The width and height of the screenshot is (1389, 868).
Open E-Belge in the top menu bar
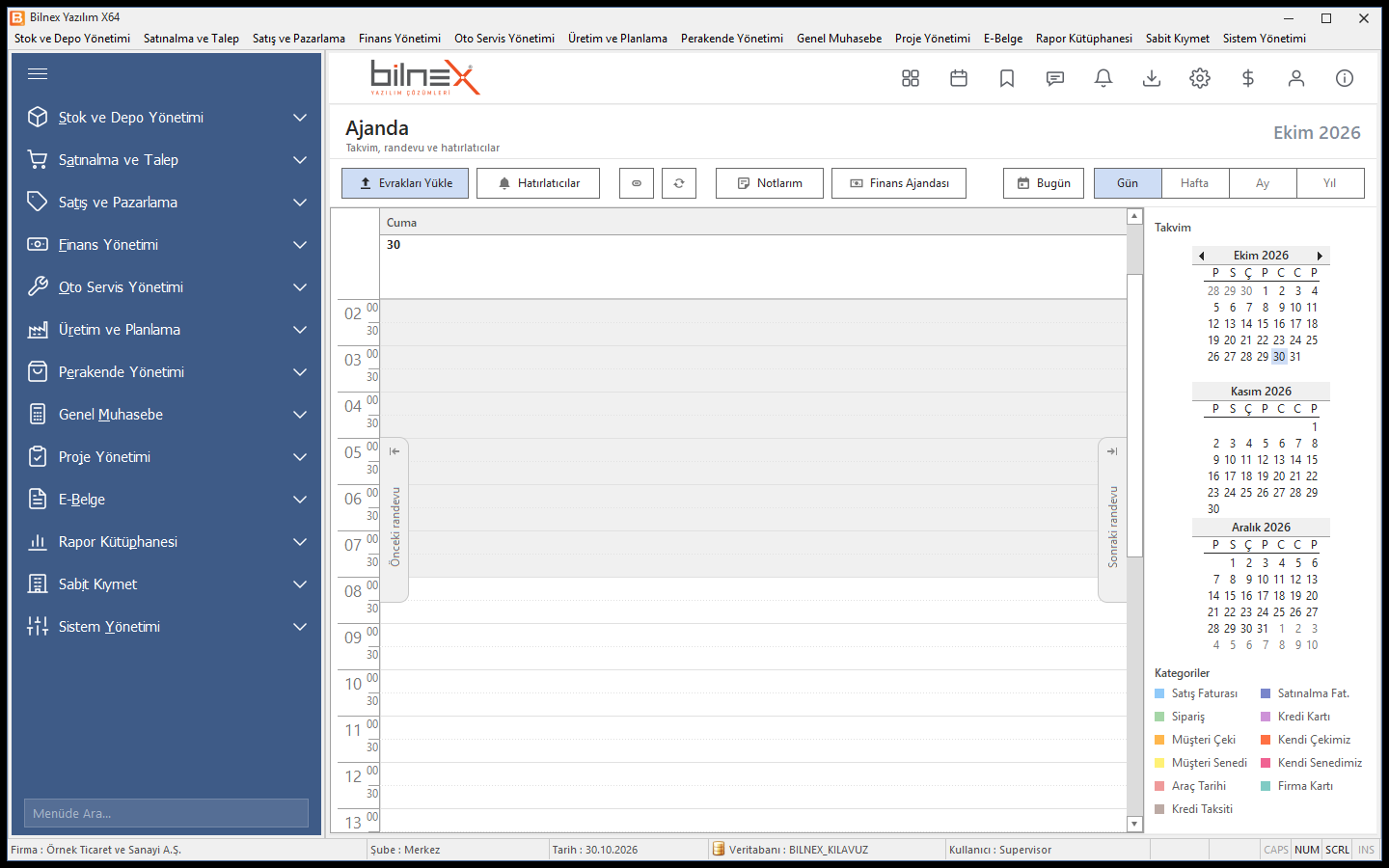tap(1003, 39)
